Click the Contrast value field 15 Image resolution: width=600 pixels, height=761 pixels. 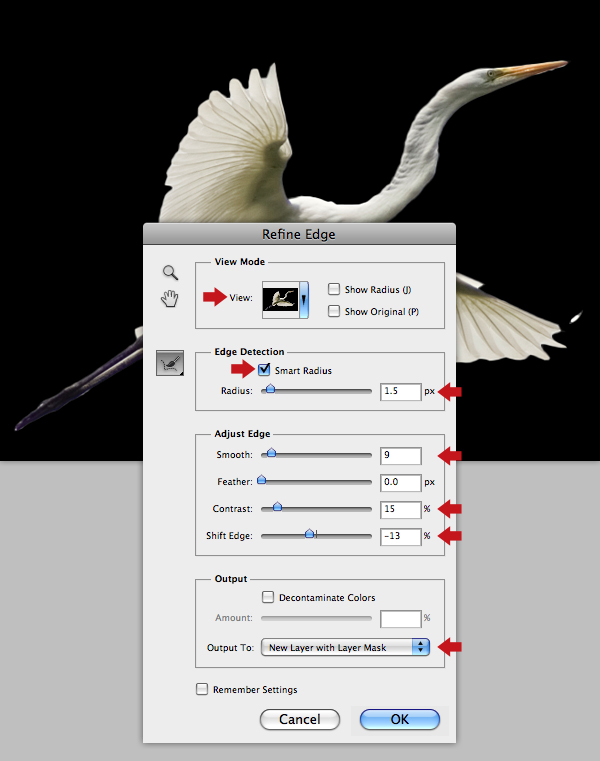(400, 510)
